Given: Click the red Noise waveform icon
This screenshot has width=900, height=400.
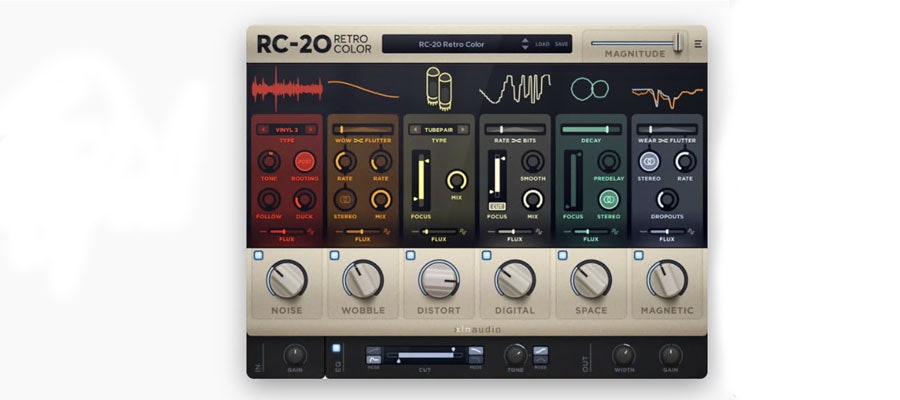Looking at the screenshot, I should click(286, 92).
